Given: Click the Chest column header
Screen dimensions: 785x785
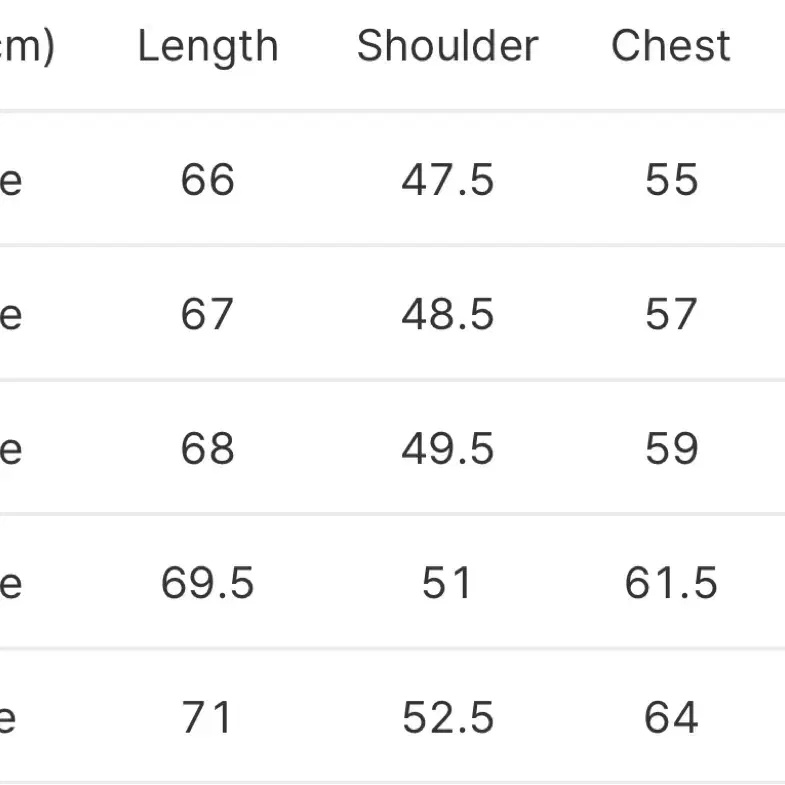Looking at the screenshot, I should click(x=671, y=46).
